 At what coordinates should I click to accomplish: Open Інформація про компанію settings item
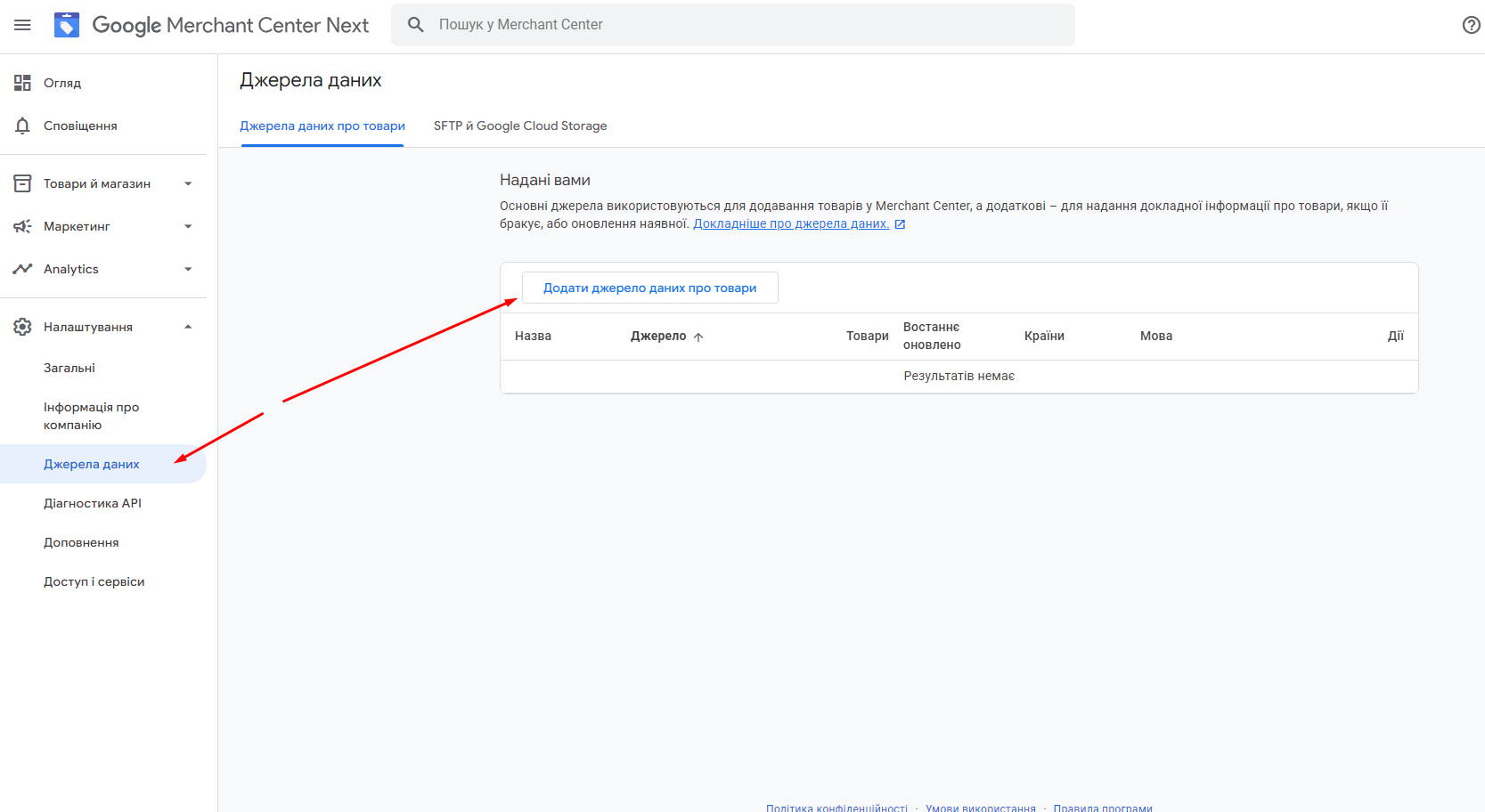(91, 416)
